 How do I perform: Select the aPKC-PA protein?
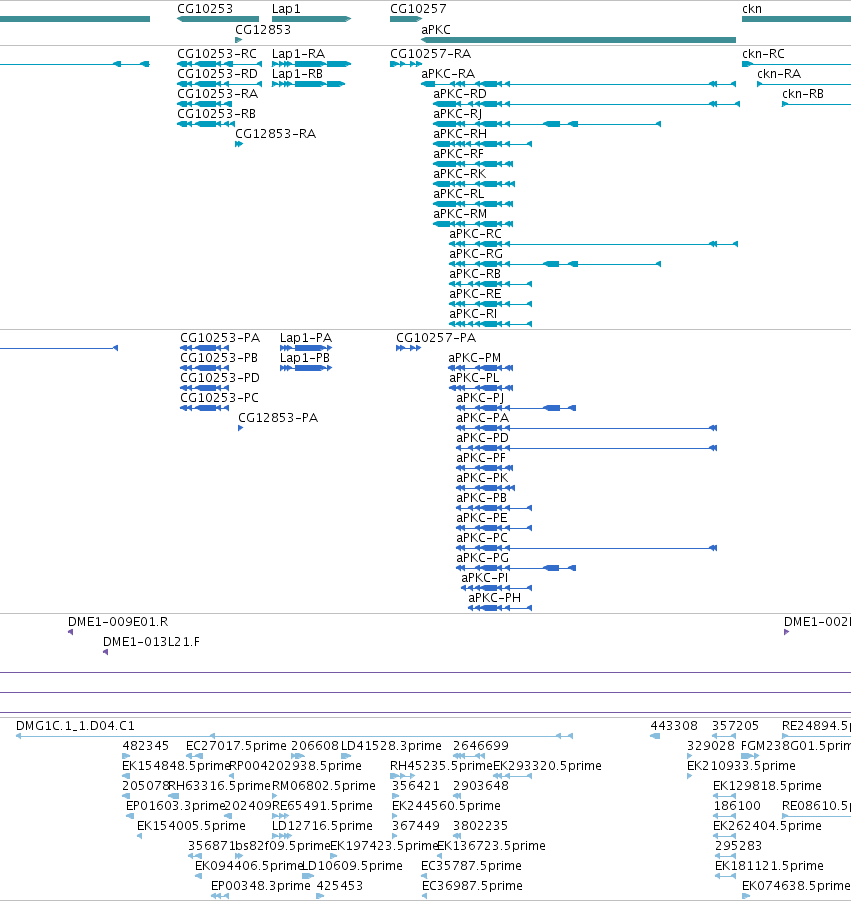[586, 428]
